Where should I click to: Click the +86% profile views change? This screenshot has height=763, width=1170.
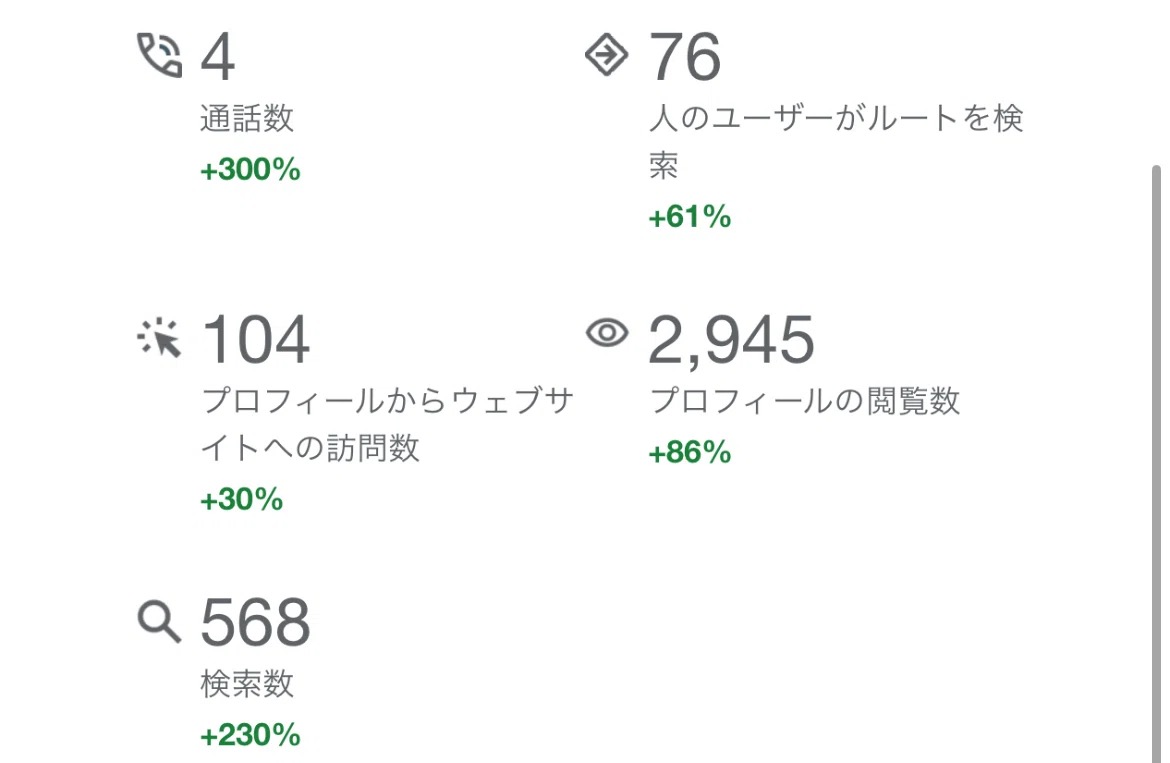click(690, 453)
